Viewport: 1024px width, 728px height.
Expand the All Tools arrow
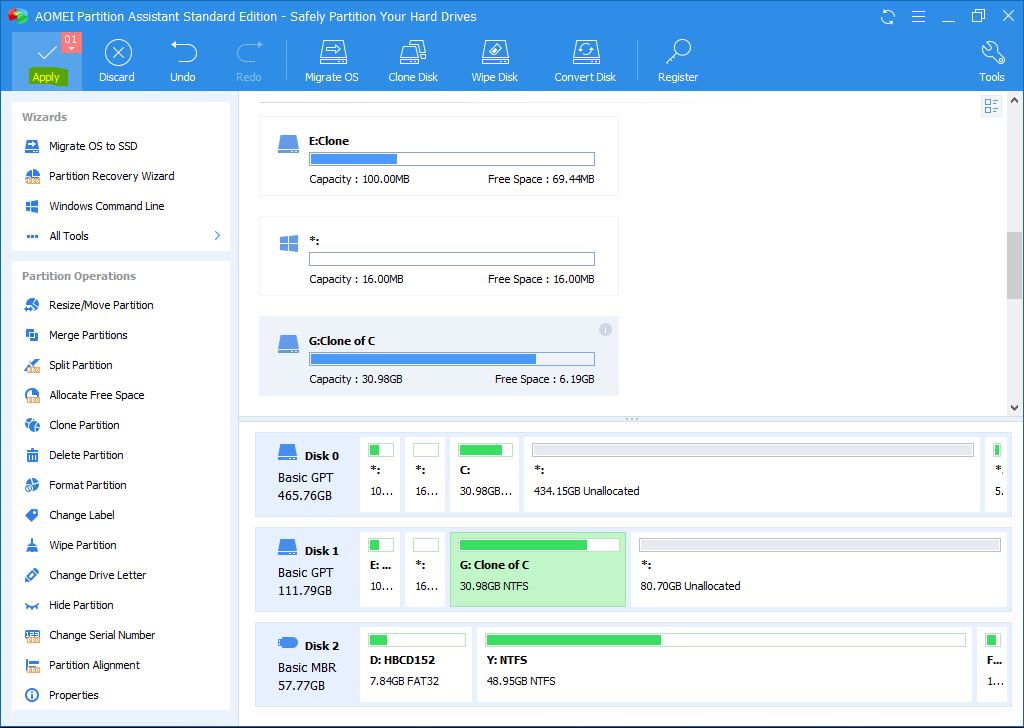click(217, 236)
